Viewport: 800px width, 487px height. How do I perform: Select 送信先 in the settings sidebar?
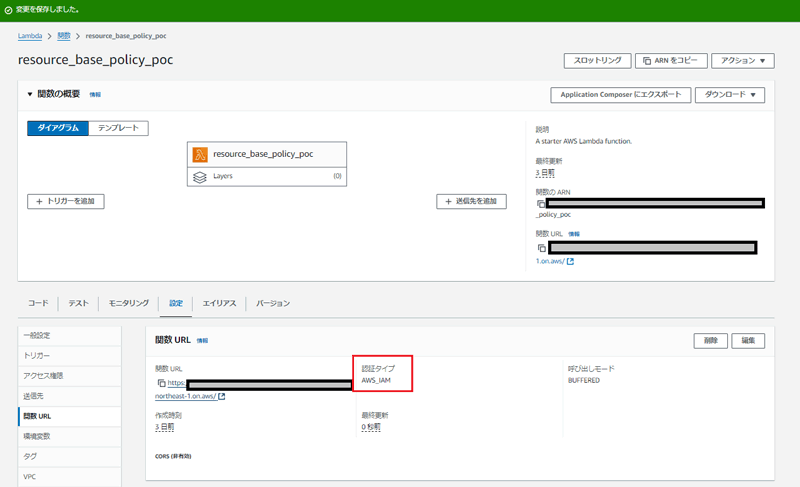[70, 396]
